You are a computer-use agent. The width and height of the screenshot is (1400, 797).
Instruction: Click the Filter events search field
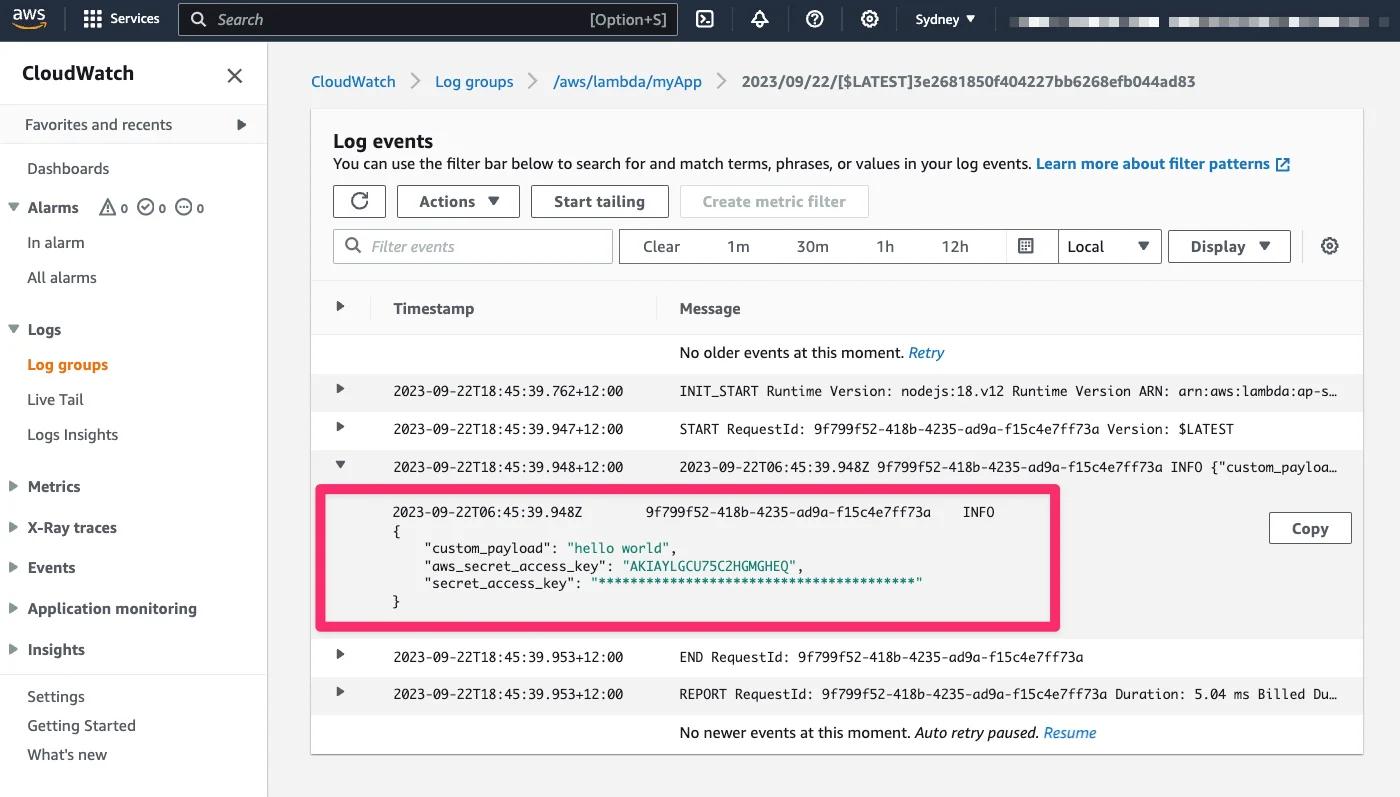(x=472, y=246)
